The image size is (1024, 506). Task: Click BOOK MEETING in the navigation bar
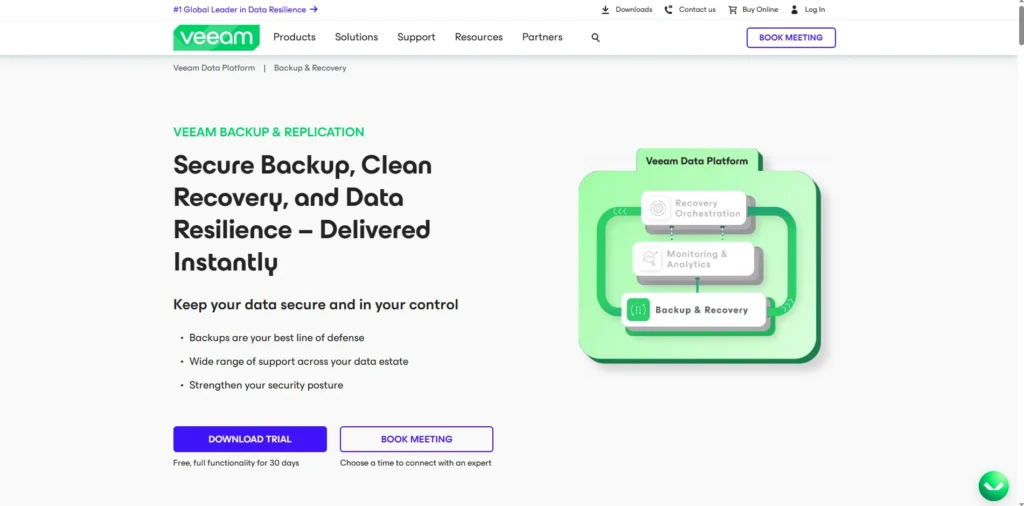click(x=791, y=38)
